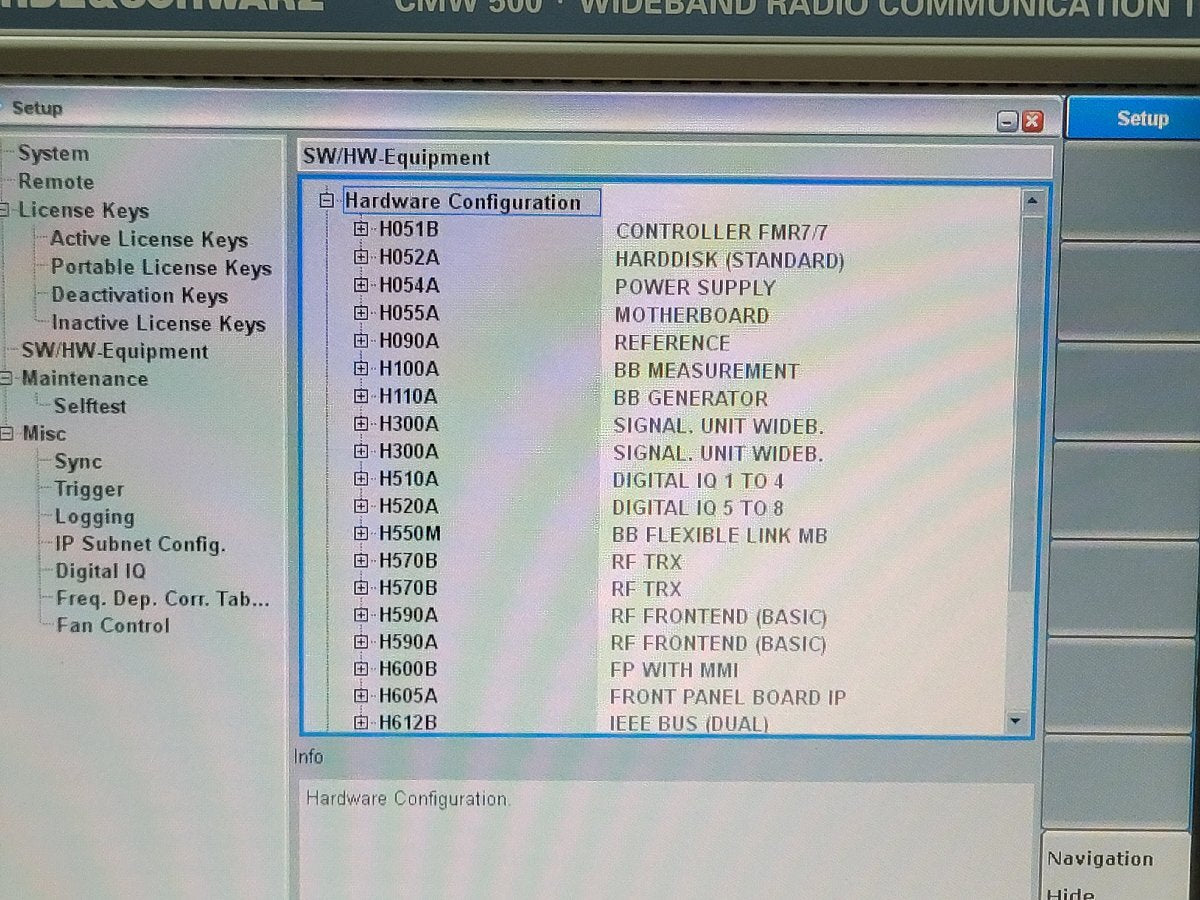
Task: Collapse the Misc tree branch
Action: tap(5, 434)
